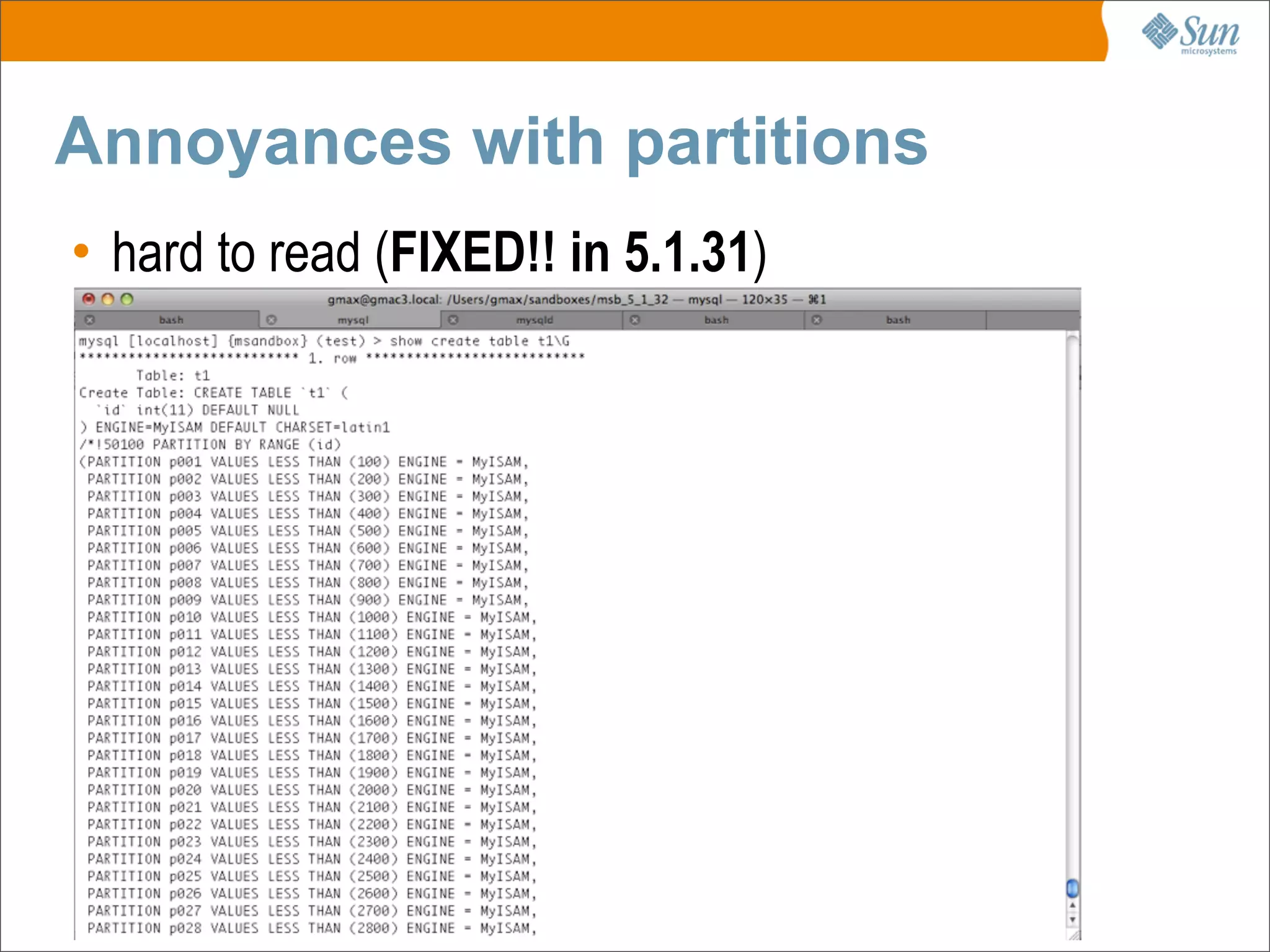Click the scrollbar down arrow
Image resolution: width=1270 pixels, height=952 pixels.
[1072, 920]
